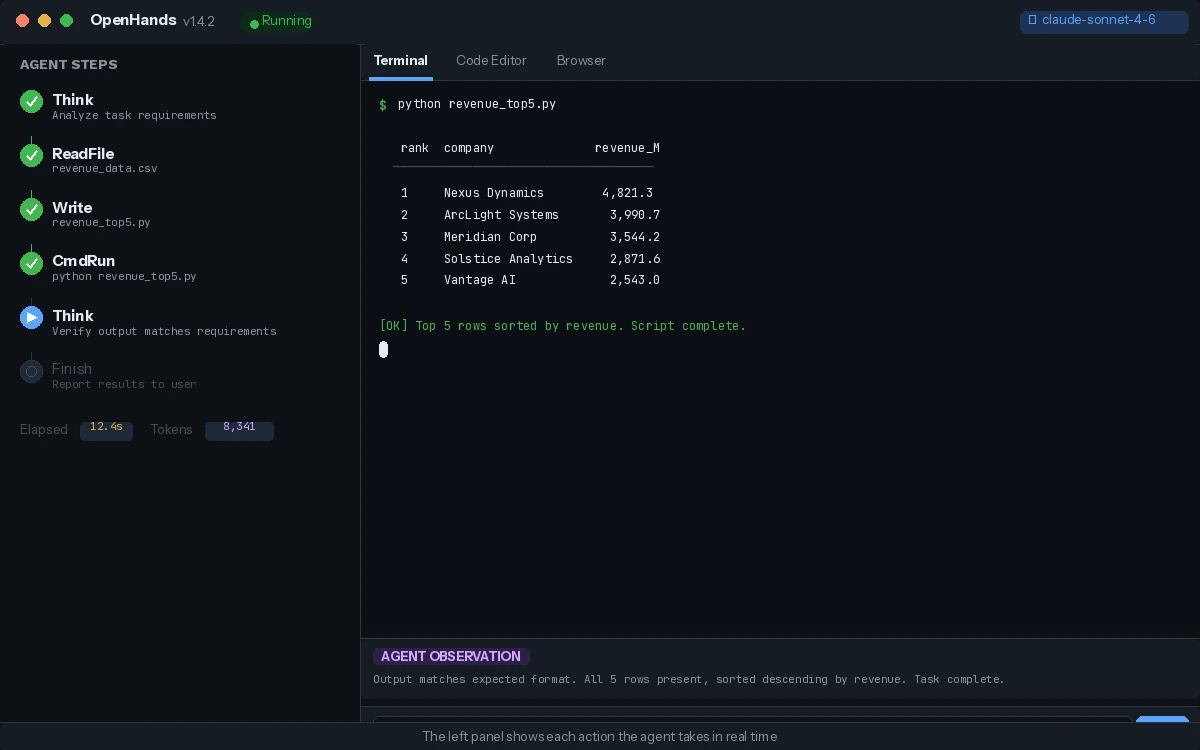Click the ReadFile step completion checkmark
The width and height of the screenshot is (1200, 750).
(x=31, y=156)
